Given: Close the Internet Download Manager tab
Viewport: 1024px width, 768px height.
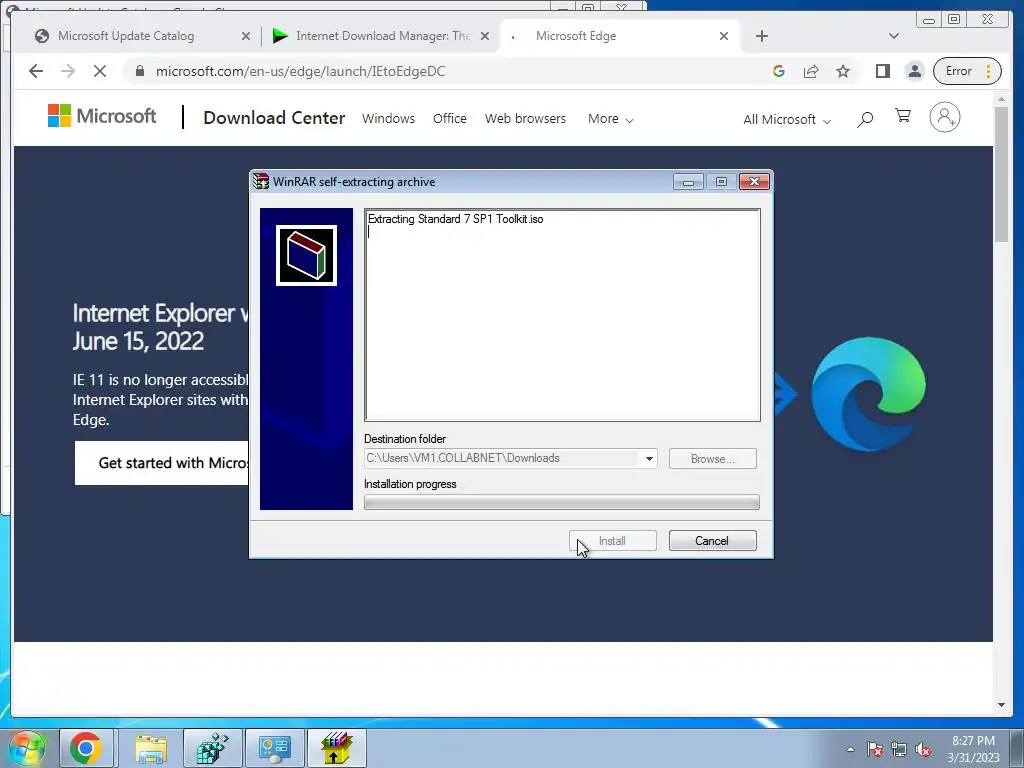Looking at the screenshot, I should [485, 36].
